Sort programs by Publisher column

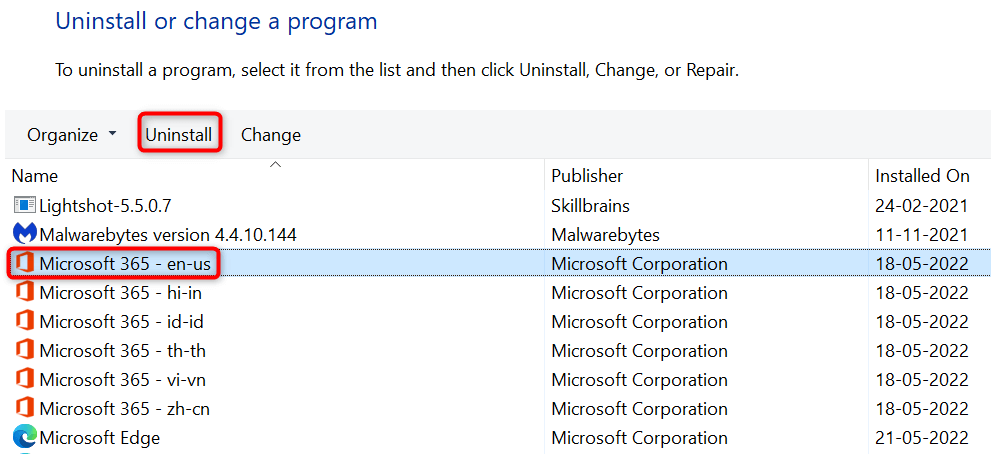[x=587, y=176]
